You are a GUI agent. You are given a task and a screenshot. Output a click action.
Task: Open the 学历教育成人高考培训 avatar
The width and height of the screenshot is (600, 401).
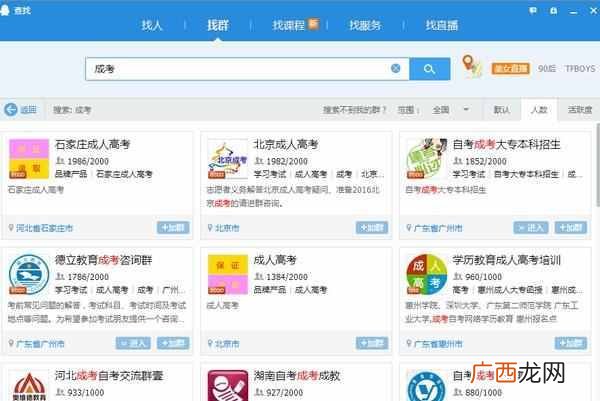coord(427,274)
